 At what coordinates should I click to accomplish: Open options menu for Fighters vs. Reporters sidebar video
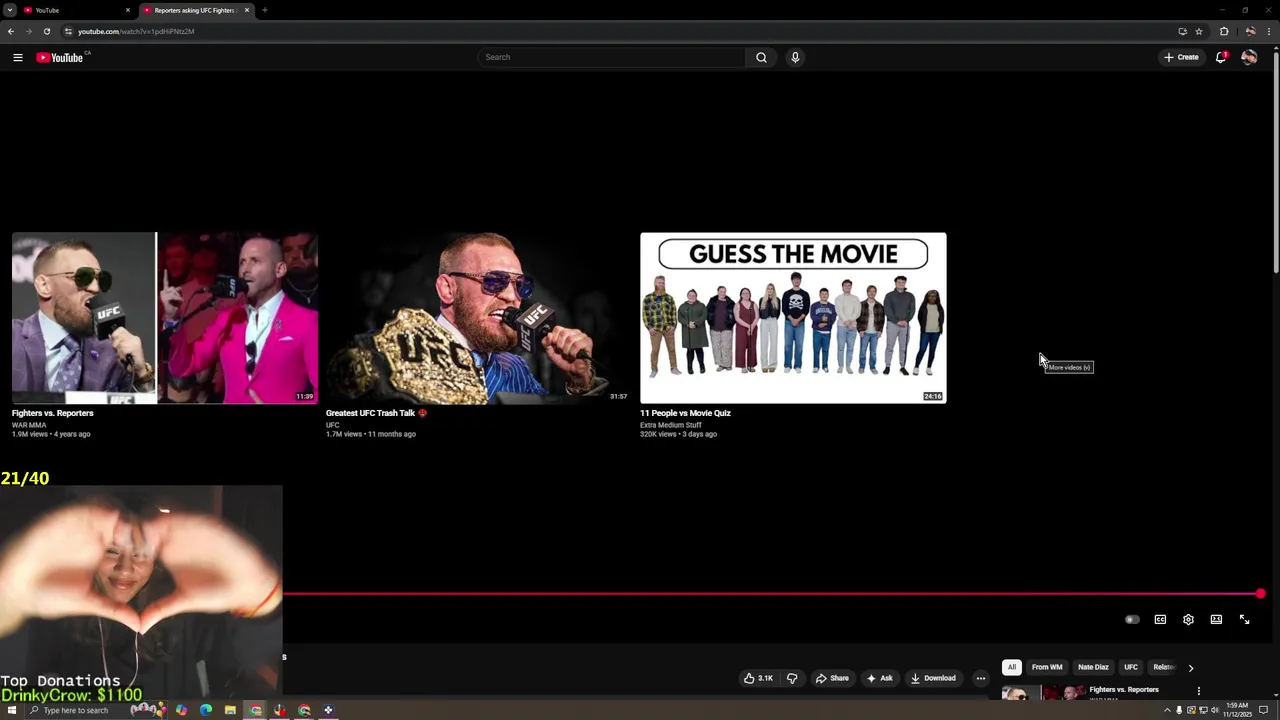tap(1198, 691)
